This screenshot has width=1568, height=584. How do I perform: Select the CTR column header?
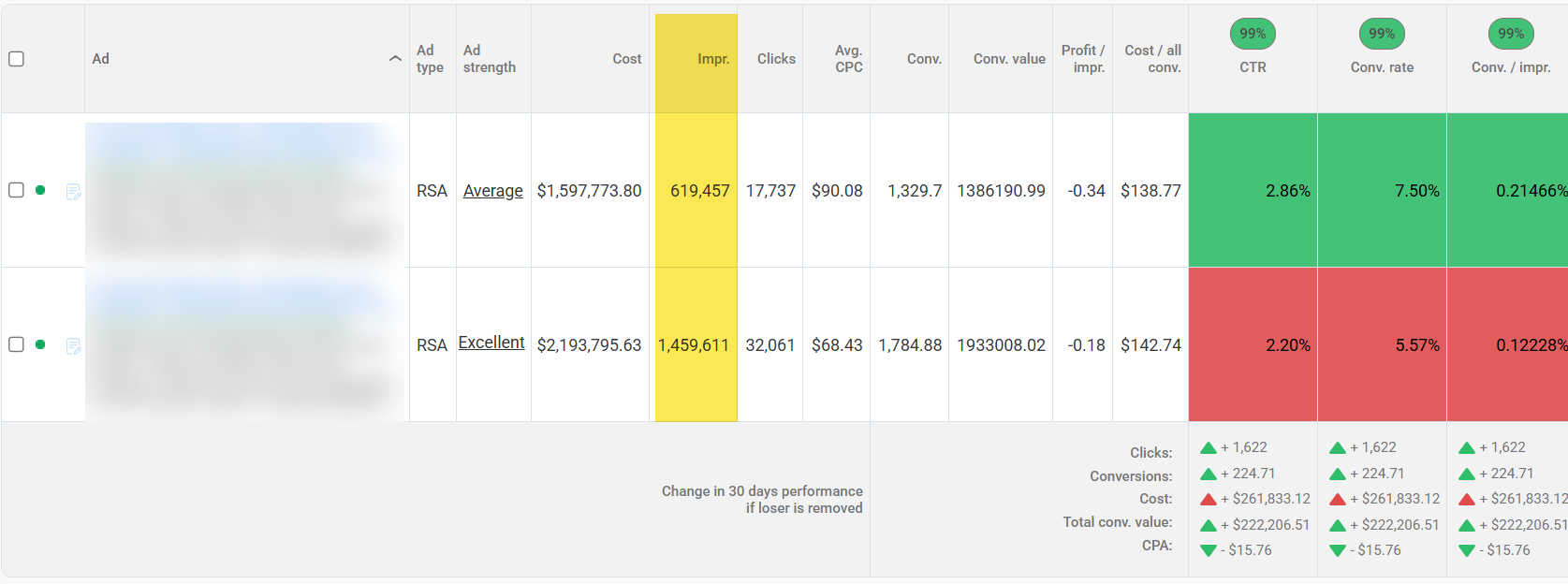tap(1253, 67)
